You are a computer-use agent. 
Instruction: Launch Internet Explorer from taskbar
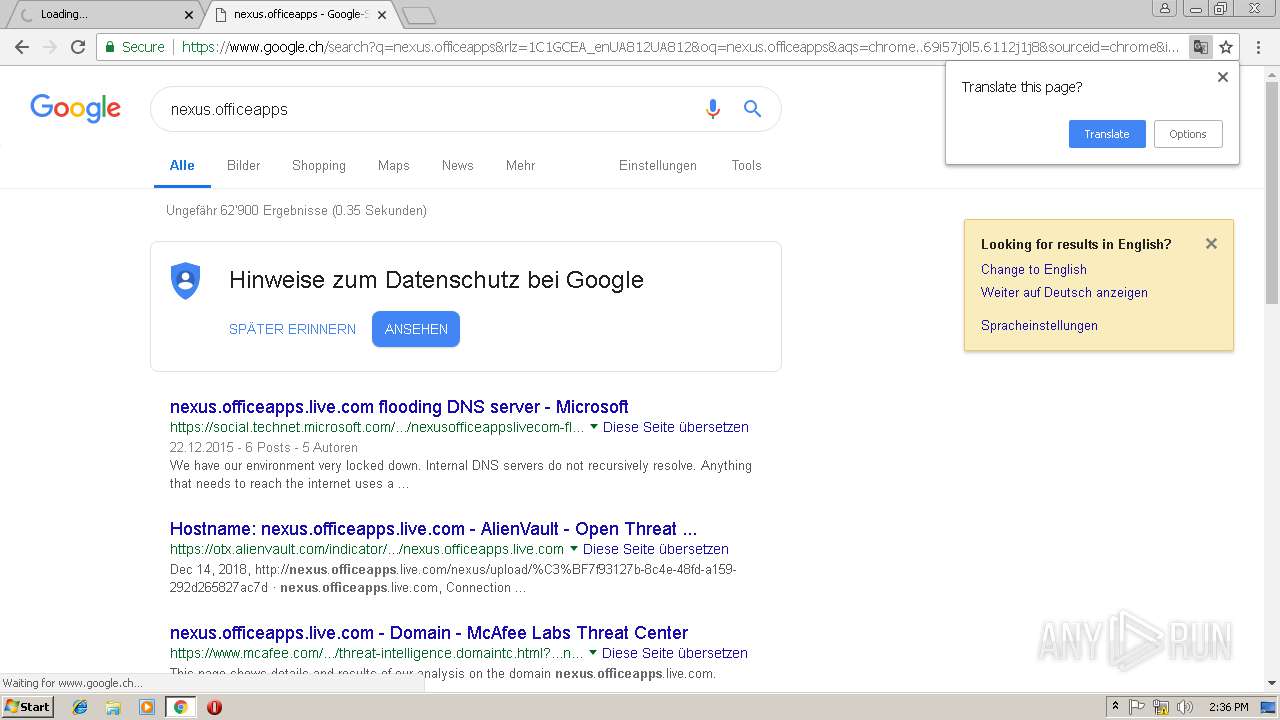coord(80,707)
